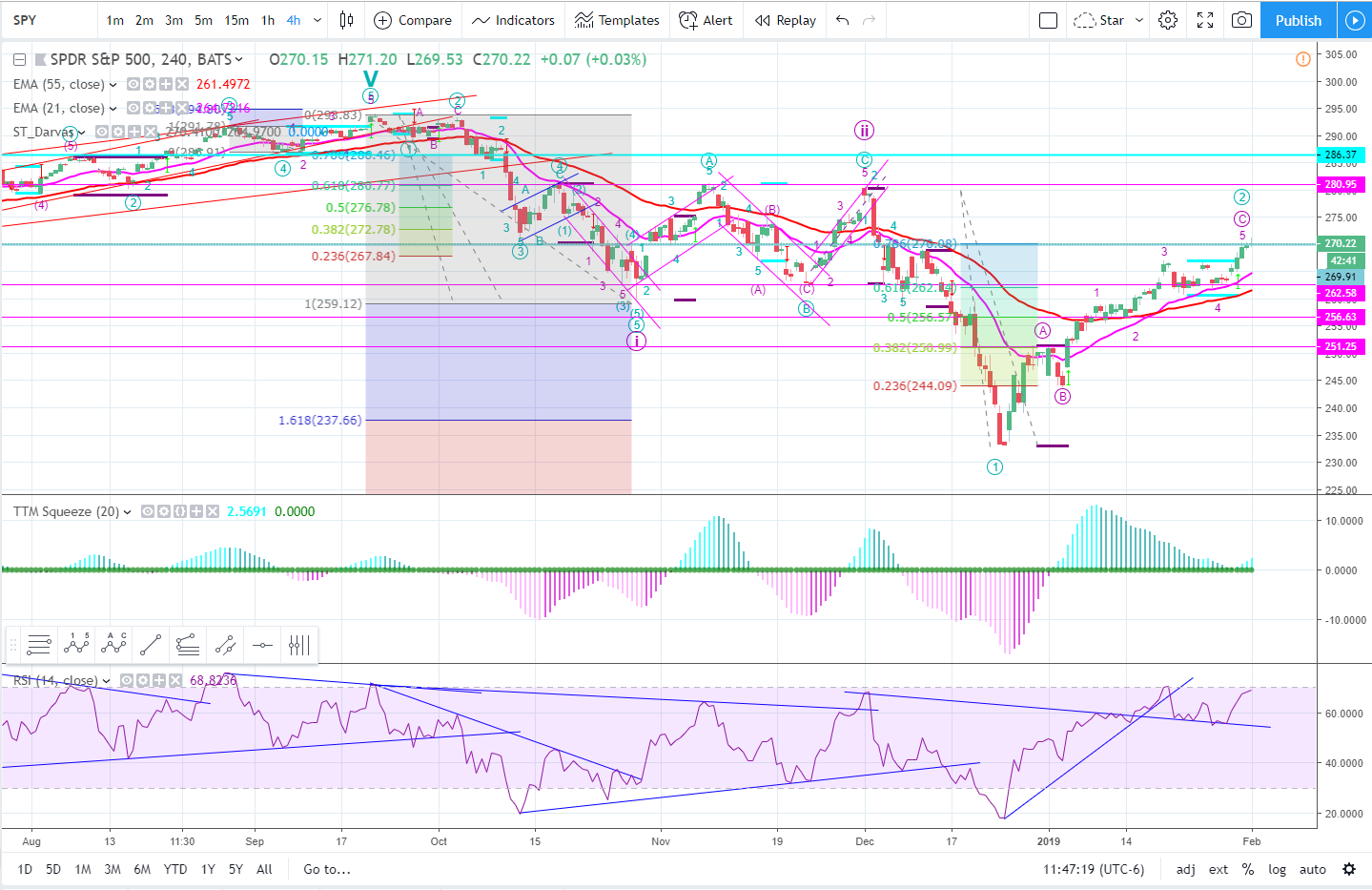This screenshot has height=890, width=1372.
Task: Expand TTM Squeeze (20) dropdown arrow
Action: (127, 512)
